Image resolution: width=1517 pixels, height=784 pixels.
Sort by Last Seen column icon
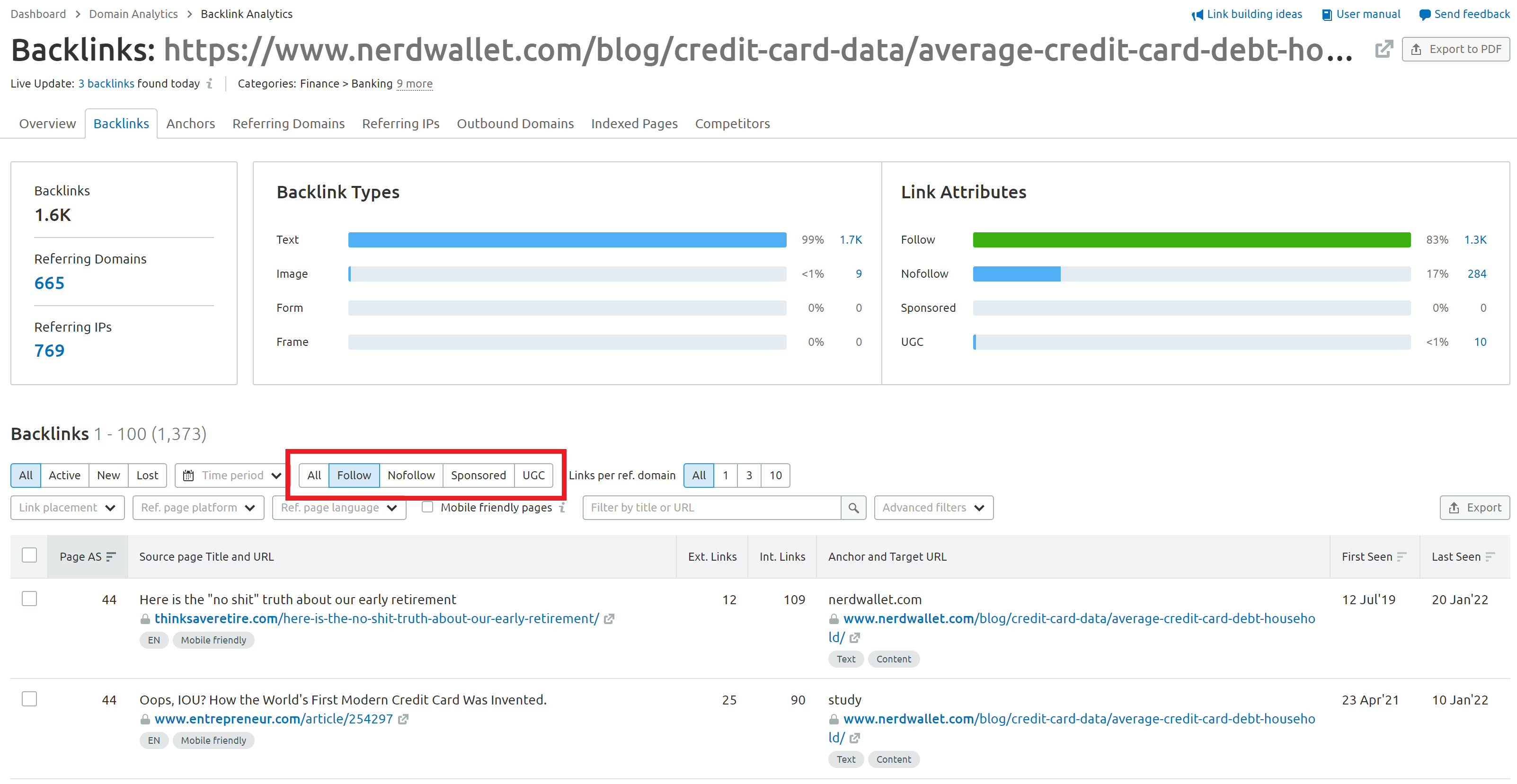click(1490, 557)
